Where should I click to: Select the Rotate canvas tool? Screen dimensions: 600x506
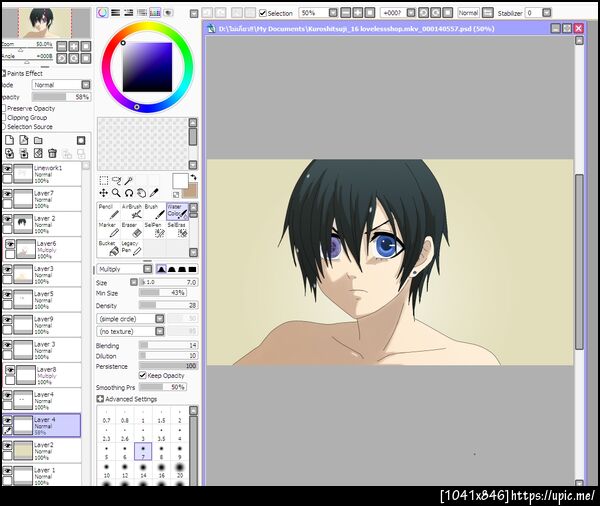(129, 193)
